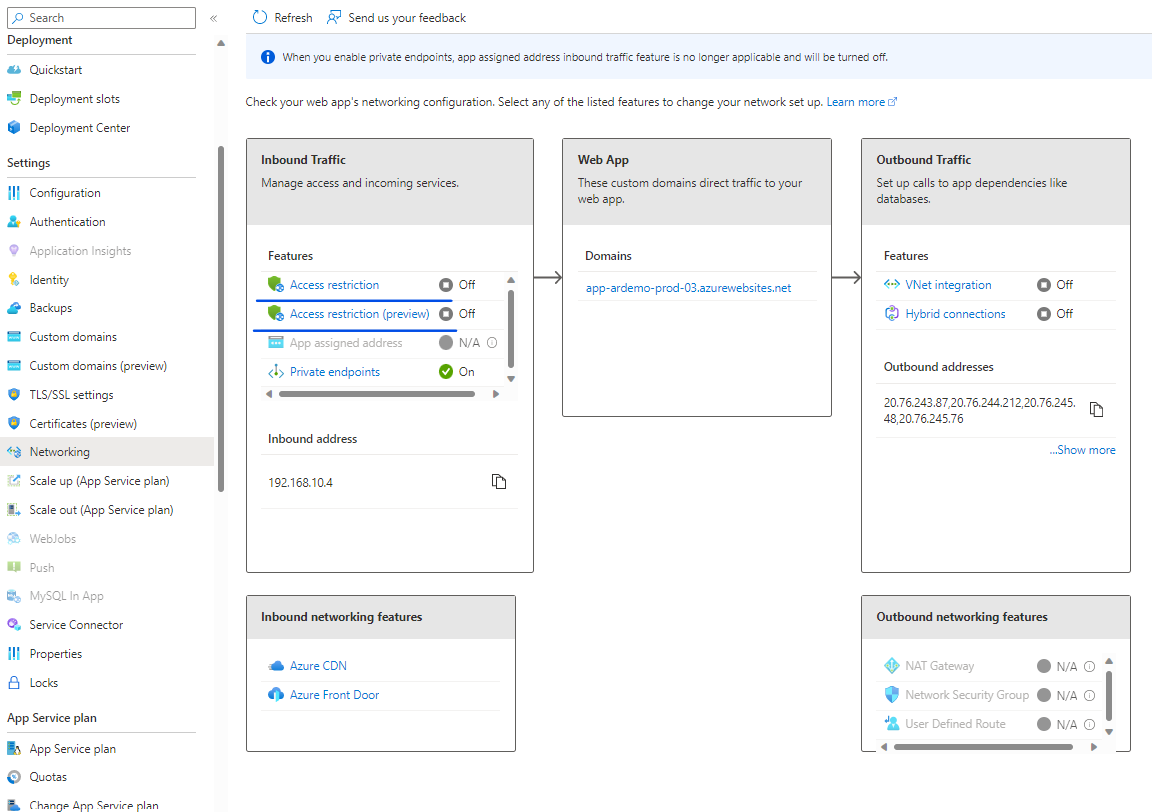1152x812 pixels.
Task: Click the Azure Front Door icon
Action: point(276,695)
